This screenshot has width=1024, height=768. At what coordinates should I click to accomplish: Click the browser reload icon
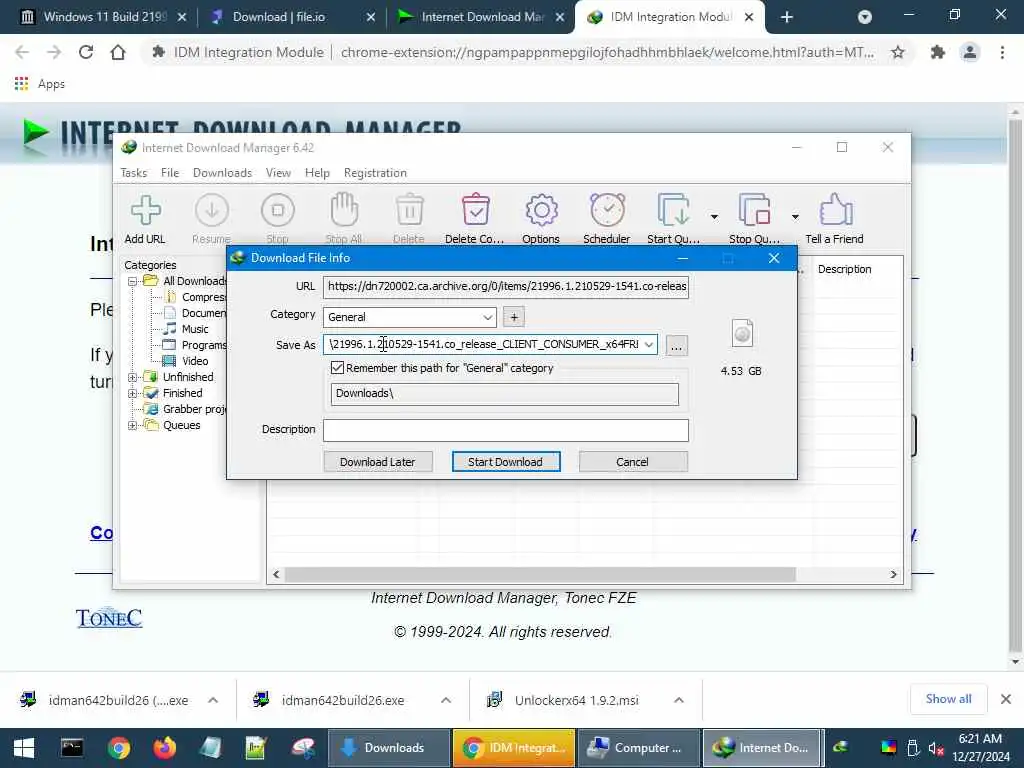coord(86,52)
